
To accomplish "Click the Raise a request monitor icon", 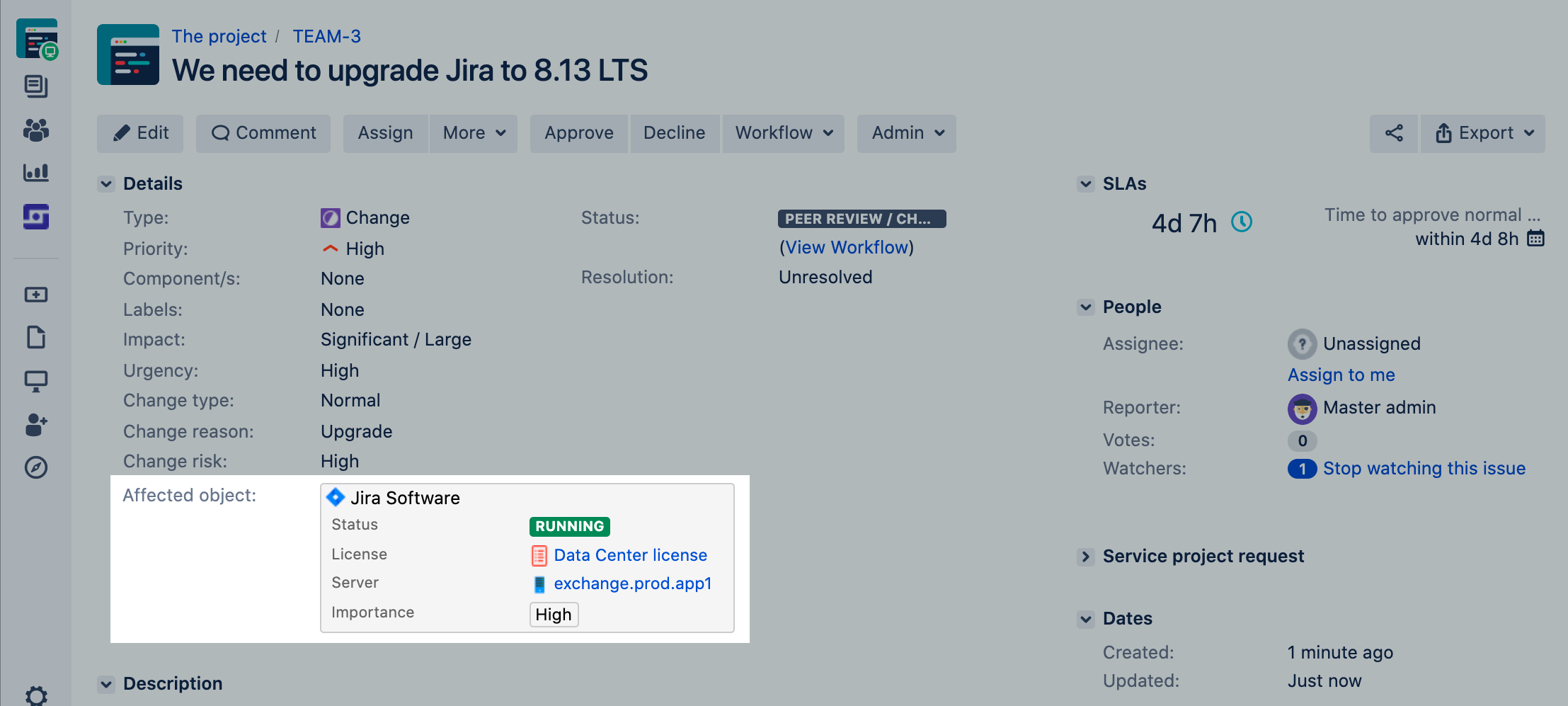I will coord(36,381).
